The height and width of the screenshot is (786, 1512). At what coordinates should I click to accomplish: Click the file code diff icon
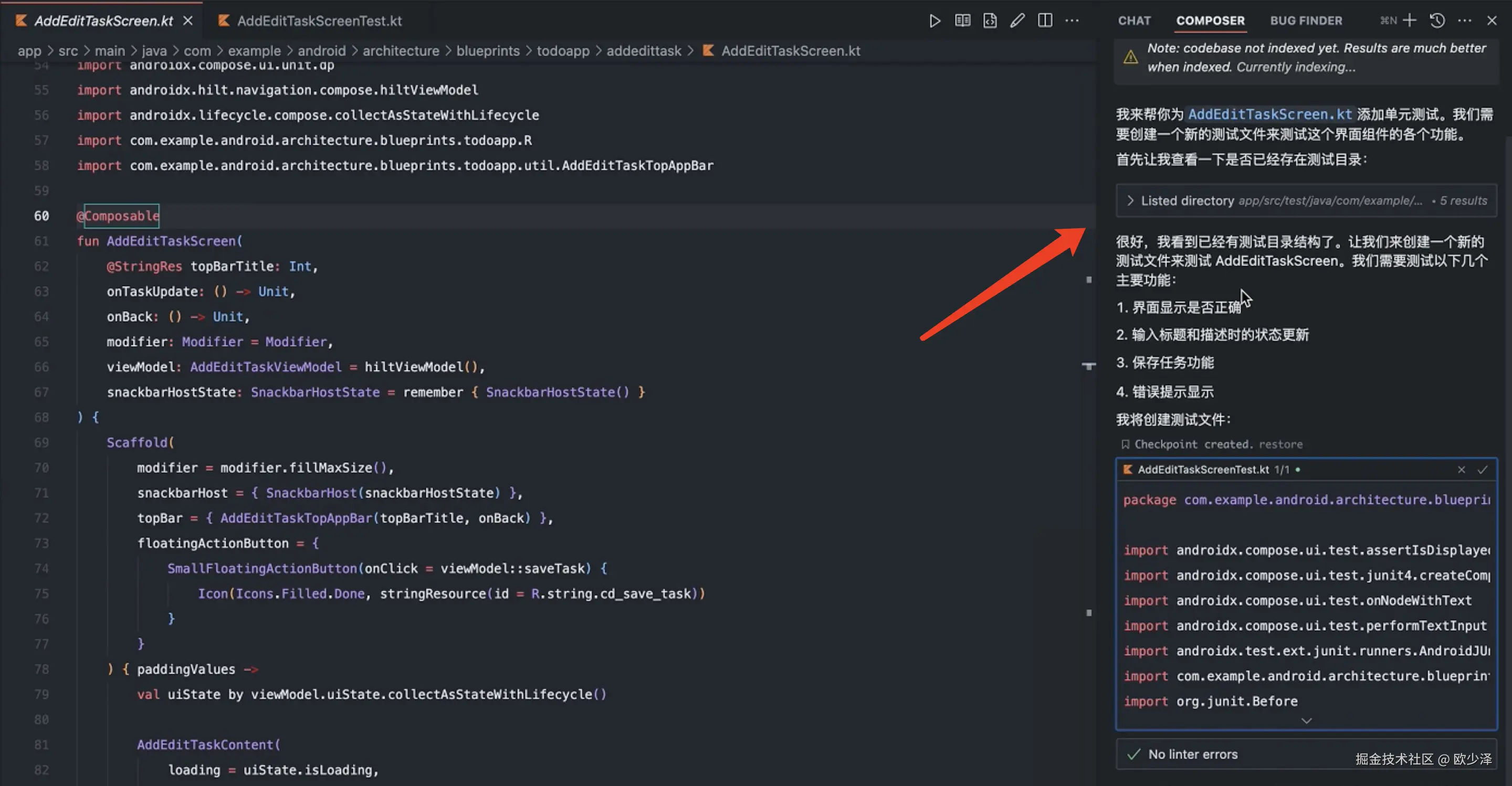[990, 21]
